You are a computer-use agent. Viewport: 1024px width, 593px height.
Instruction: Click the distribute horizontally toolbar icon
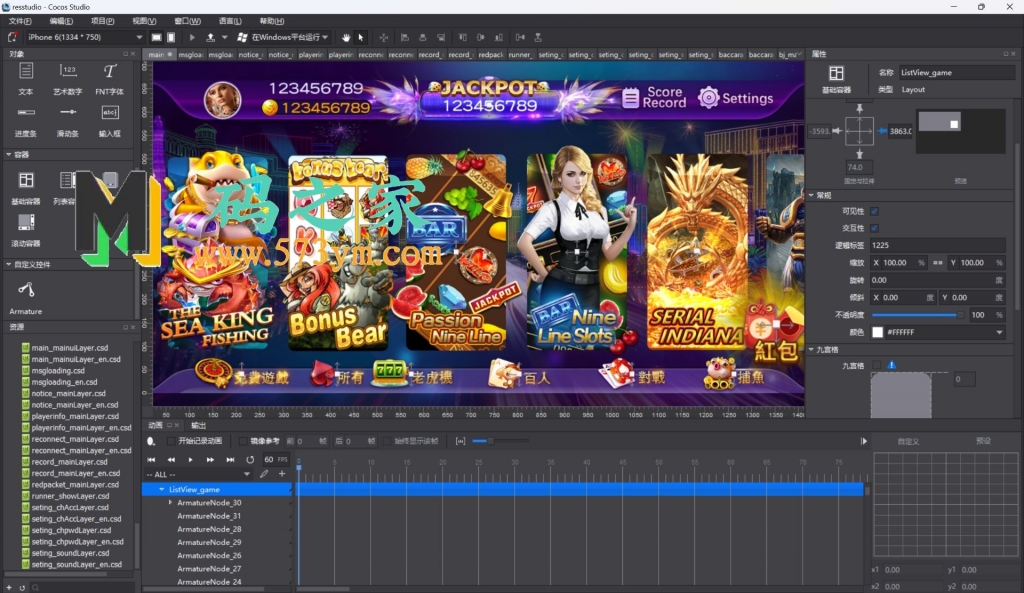(x=520, y=37)
